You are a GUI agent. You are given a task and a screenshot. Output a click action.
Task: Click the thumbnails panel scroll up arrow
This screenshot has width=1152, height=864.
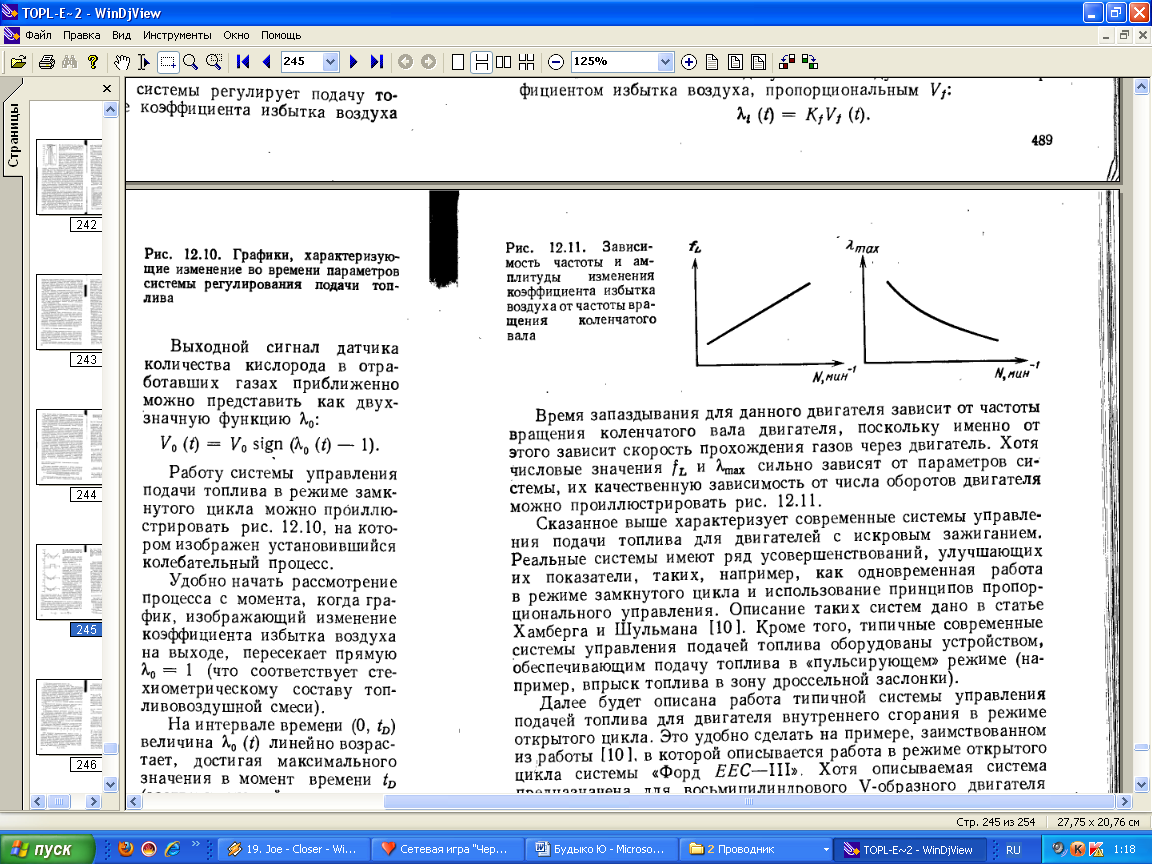pyautogui.click(x=110, y=109)
